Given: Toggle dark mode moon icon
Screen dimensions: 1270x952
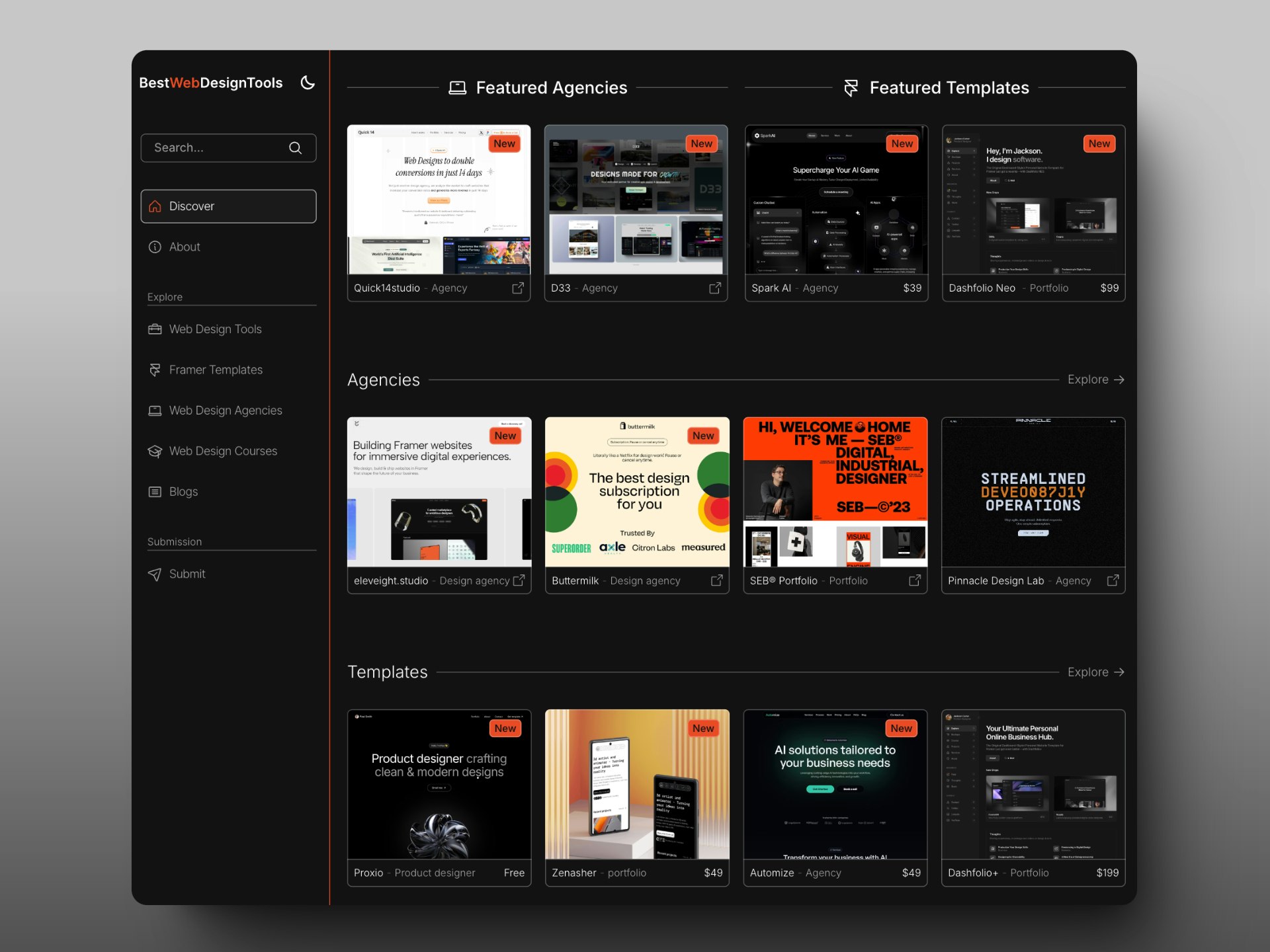Looking at the screenshot, I should [308, 83].
